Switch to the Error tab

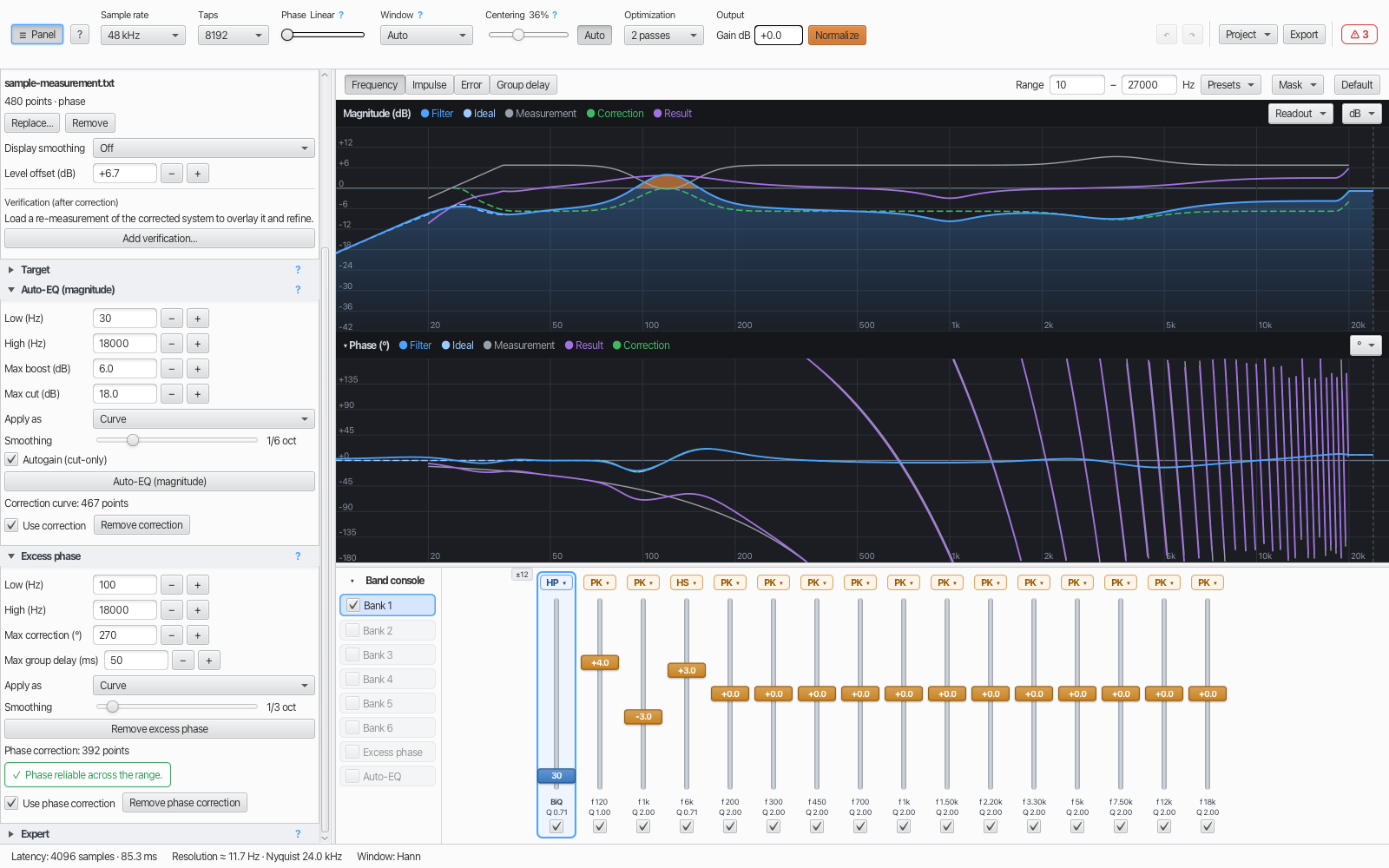pos(471,85)
